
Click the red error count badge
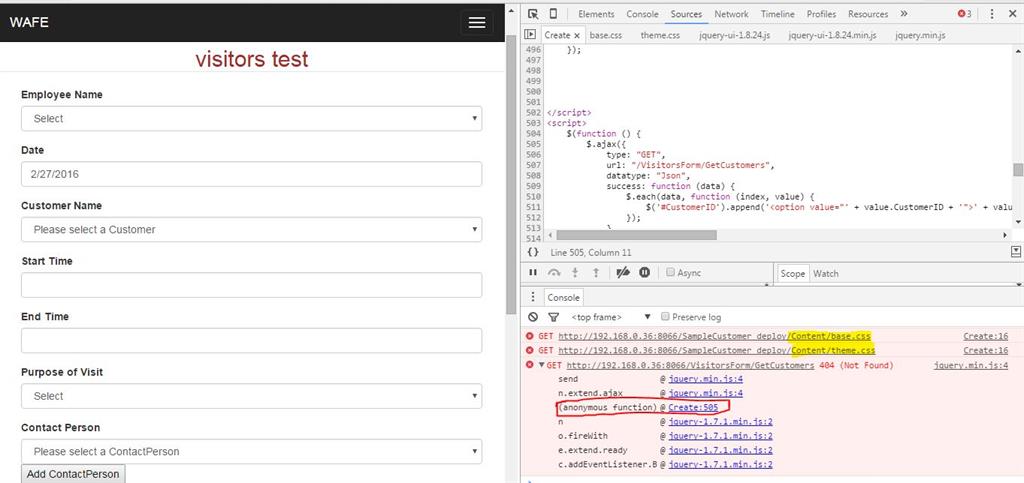(x=965, y=14)
